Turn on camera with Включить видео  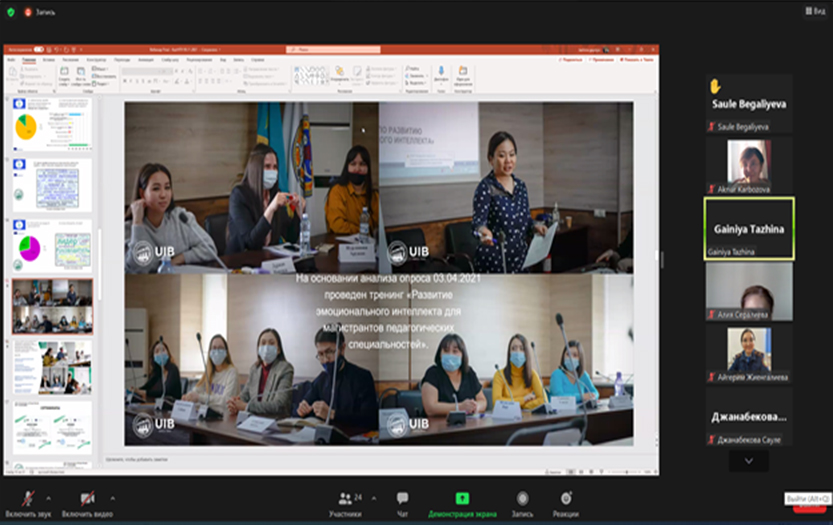(x=88, y=502)
